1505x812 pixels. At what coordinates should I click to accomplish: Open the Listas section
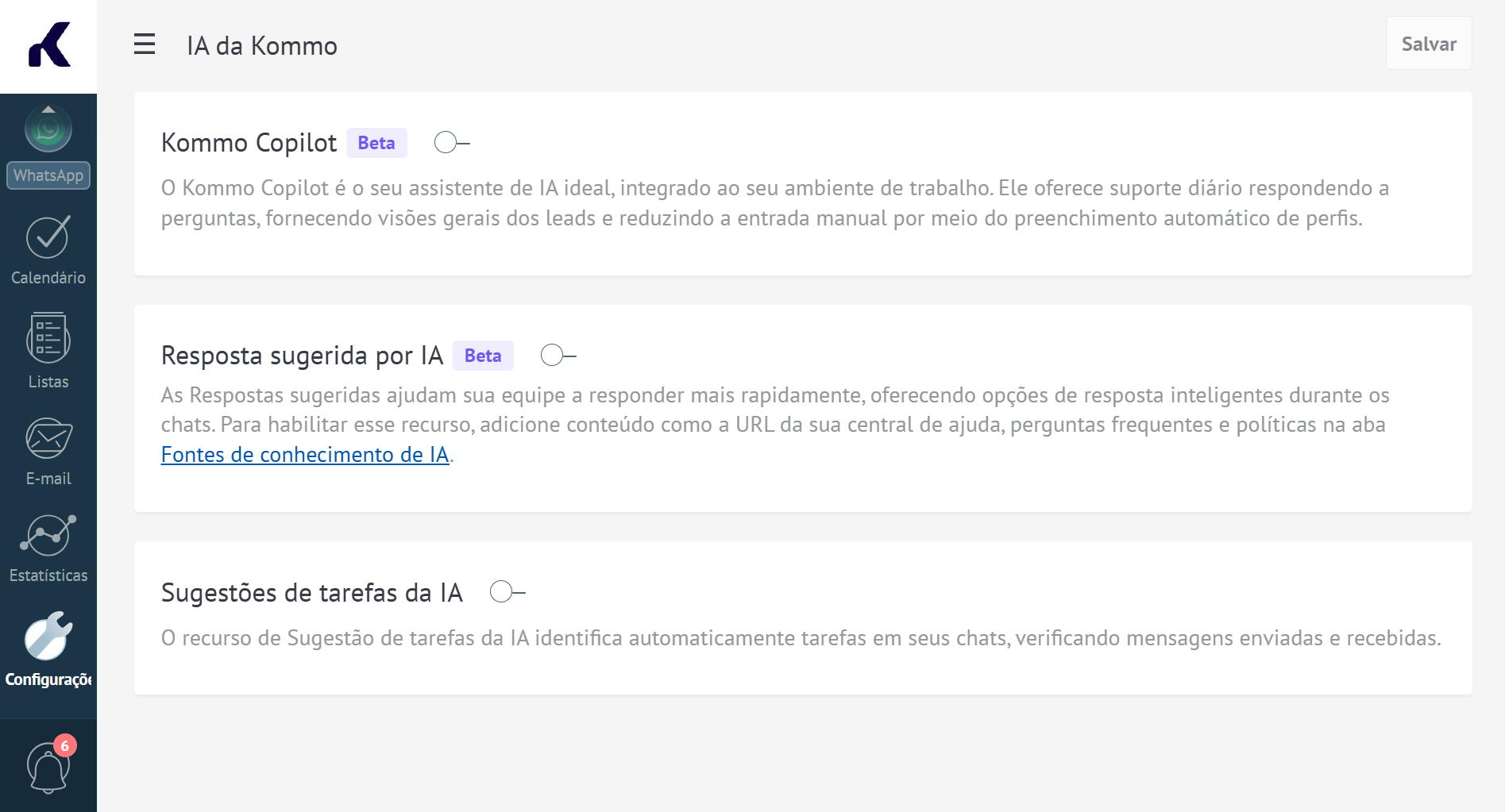48,351
